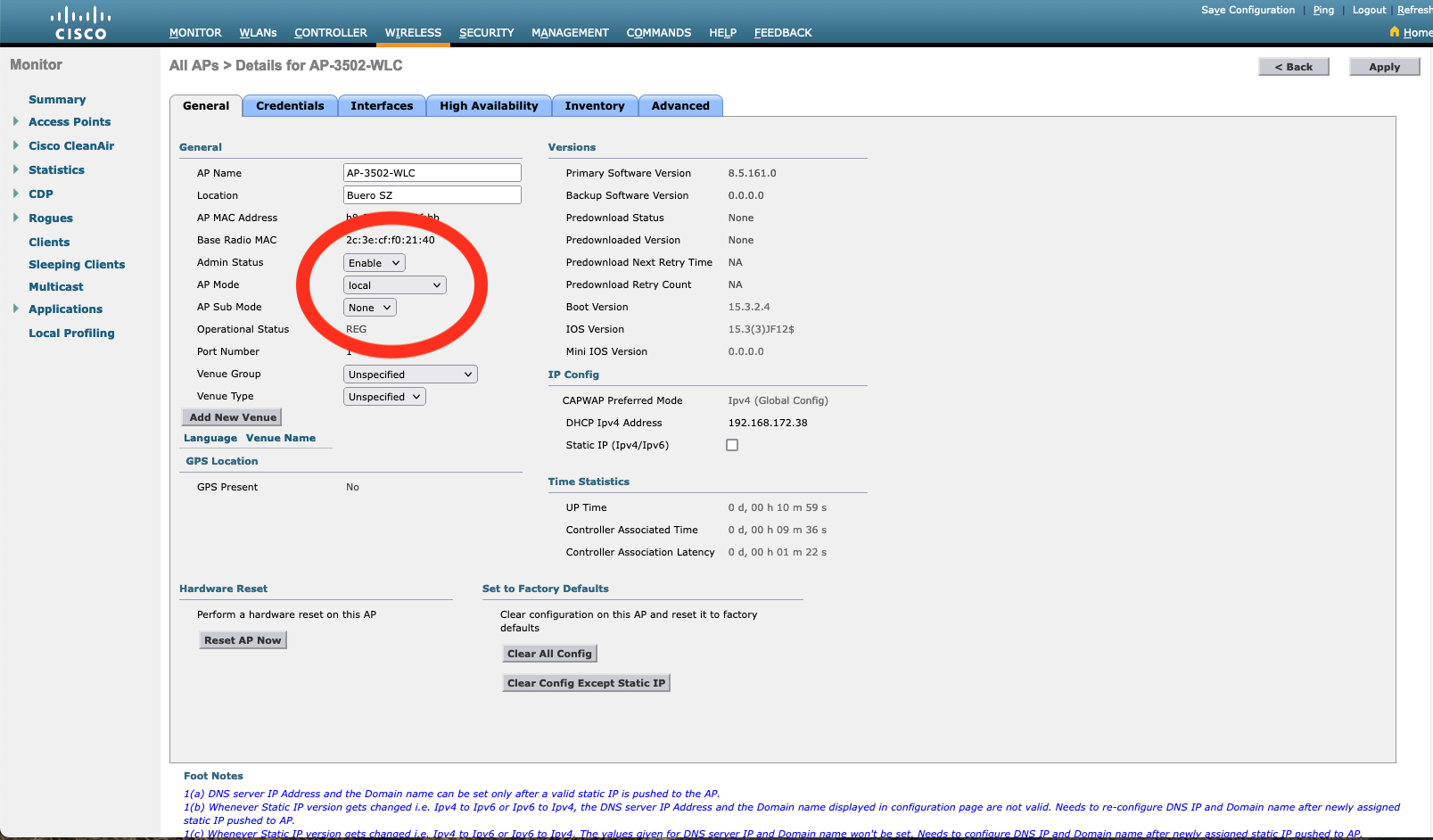Switch to the General tab

[x=206, y=105]
